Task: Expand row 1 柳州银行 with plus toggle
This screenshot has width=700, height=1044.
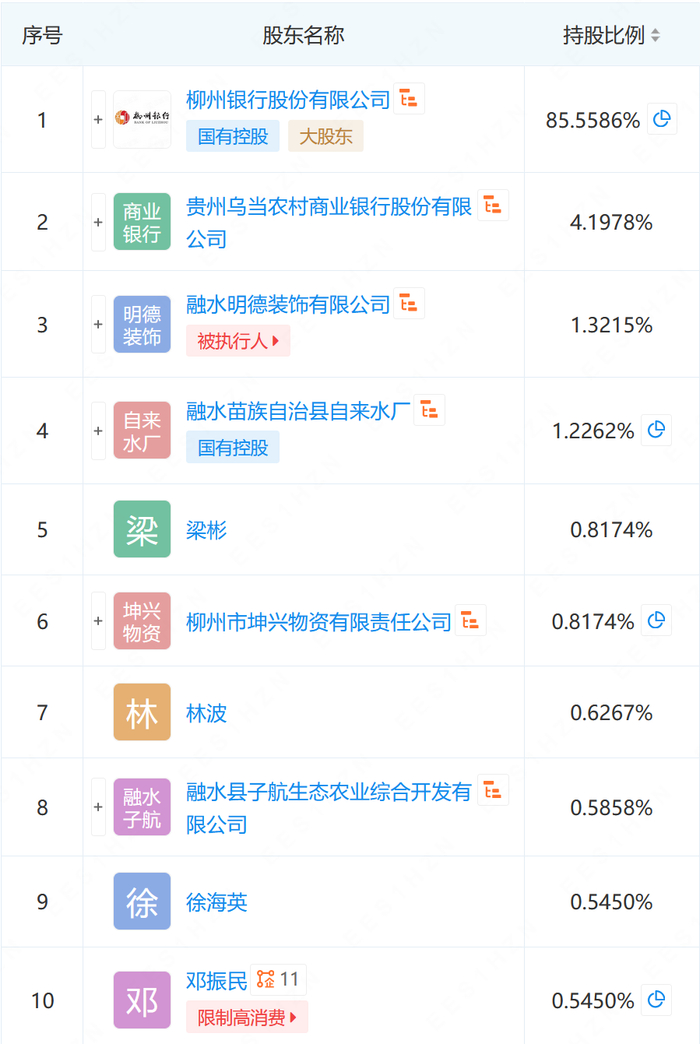Action: tap(98, 119)
